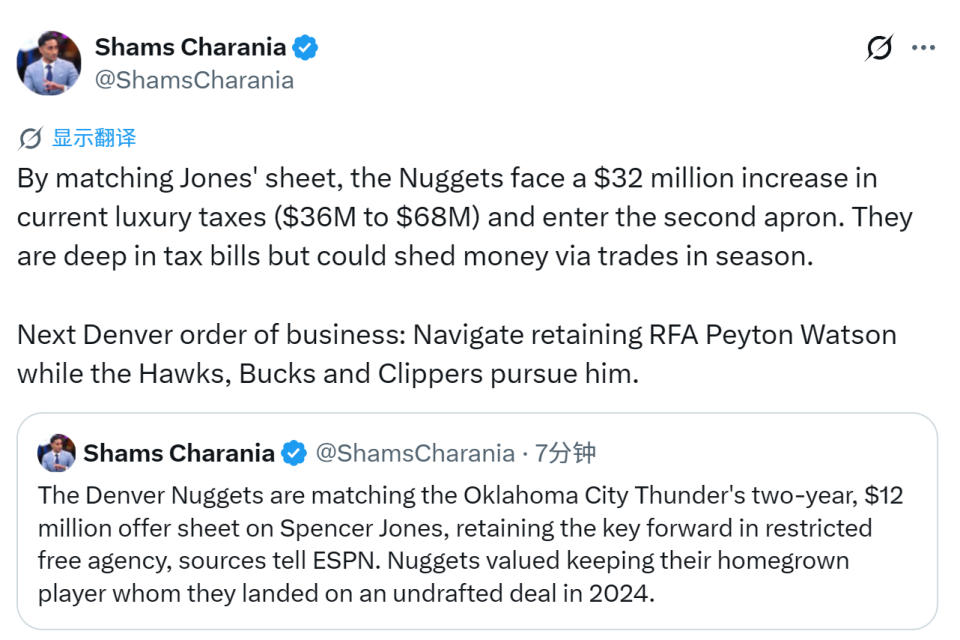Open the quoted tweet author name
The width and height of the screenshot is (960, 640).
(x=179, y=453)
